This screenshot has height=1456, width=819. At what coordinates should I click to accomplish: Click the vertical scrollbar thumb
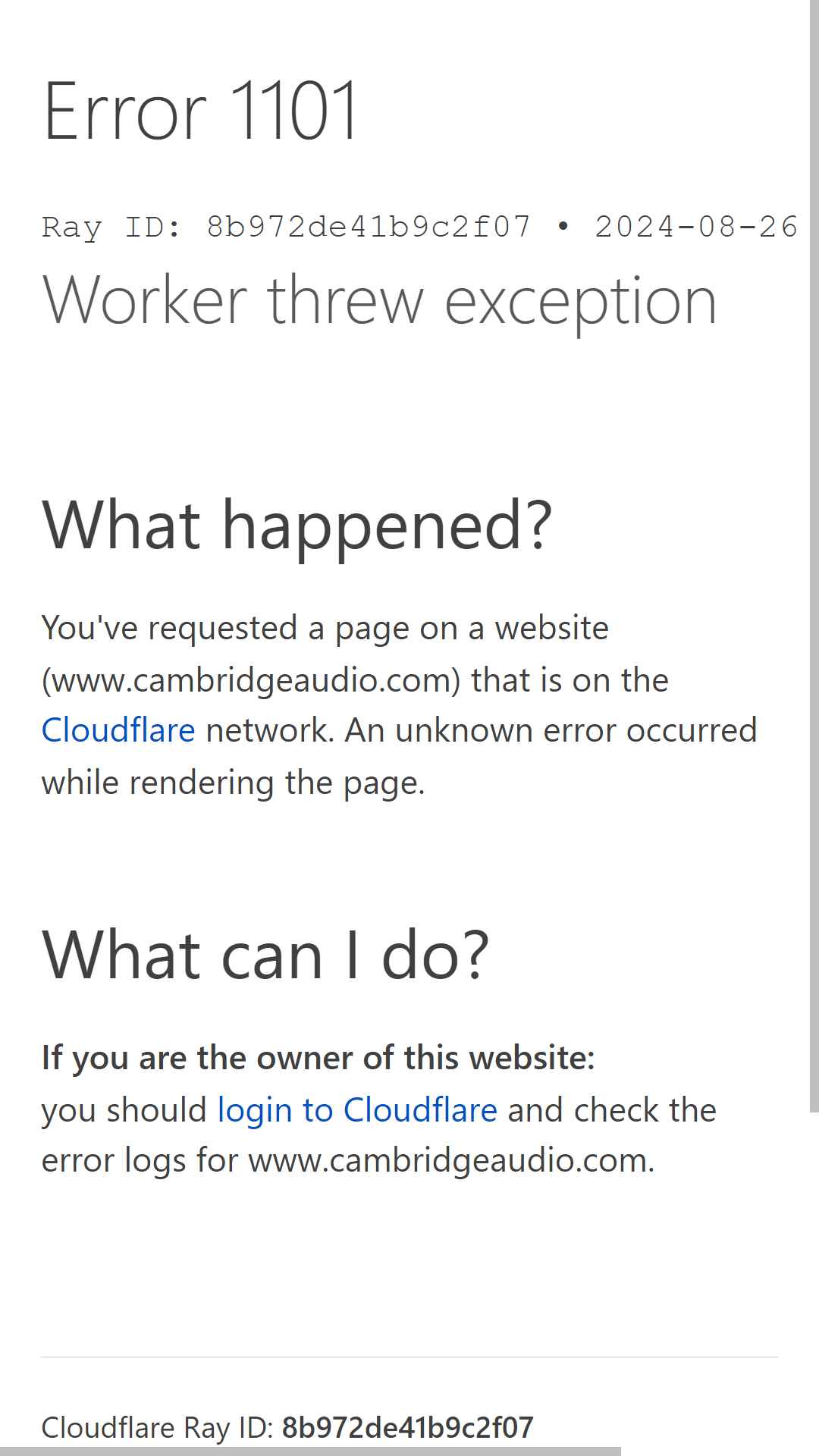pos(814,556)
